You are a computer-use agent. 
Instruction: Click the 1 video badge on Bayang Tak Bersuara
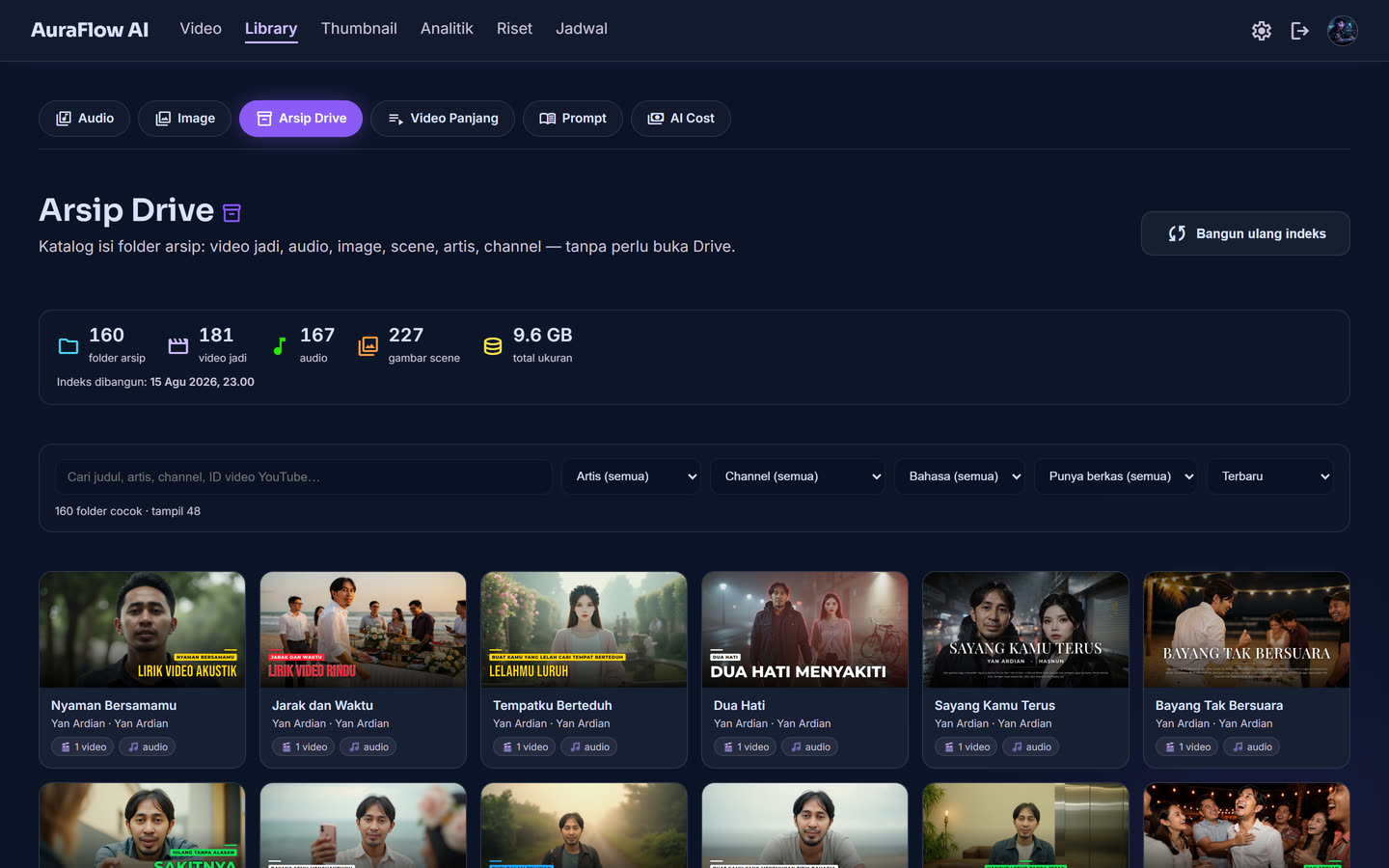(x=1187, y=746)
